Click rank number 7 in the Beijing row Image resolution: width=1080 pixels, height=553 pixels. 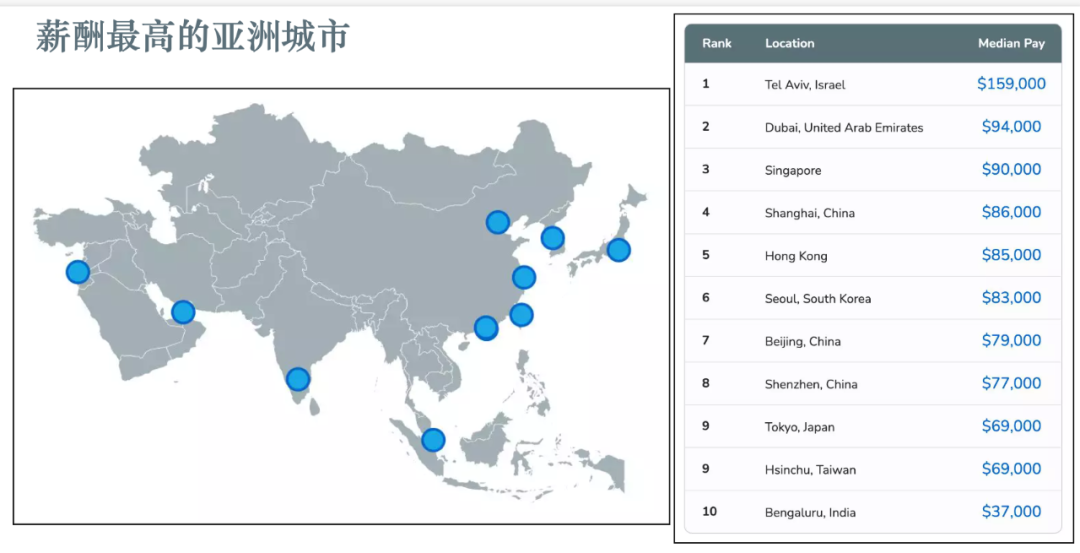[705, 340]
